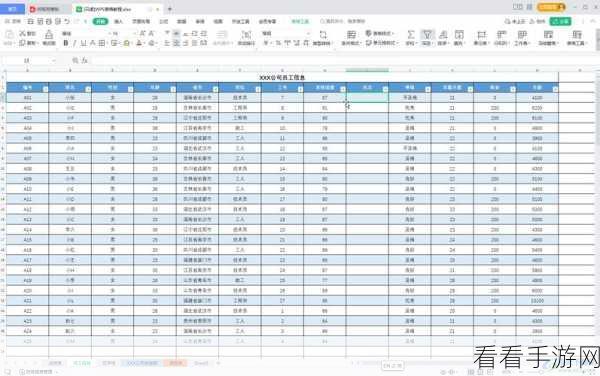Select the title cell 'XXX公司员工信息'

(282, 77)
